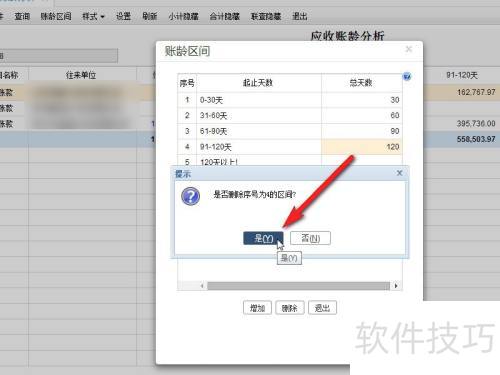500x375 pixels.
Task: Click the left arrow of the horizontal scrollbar
Action: tap(202, 286)
